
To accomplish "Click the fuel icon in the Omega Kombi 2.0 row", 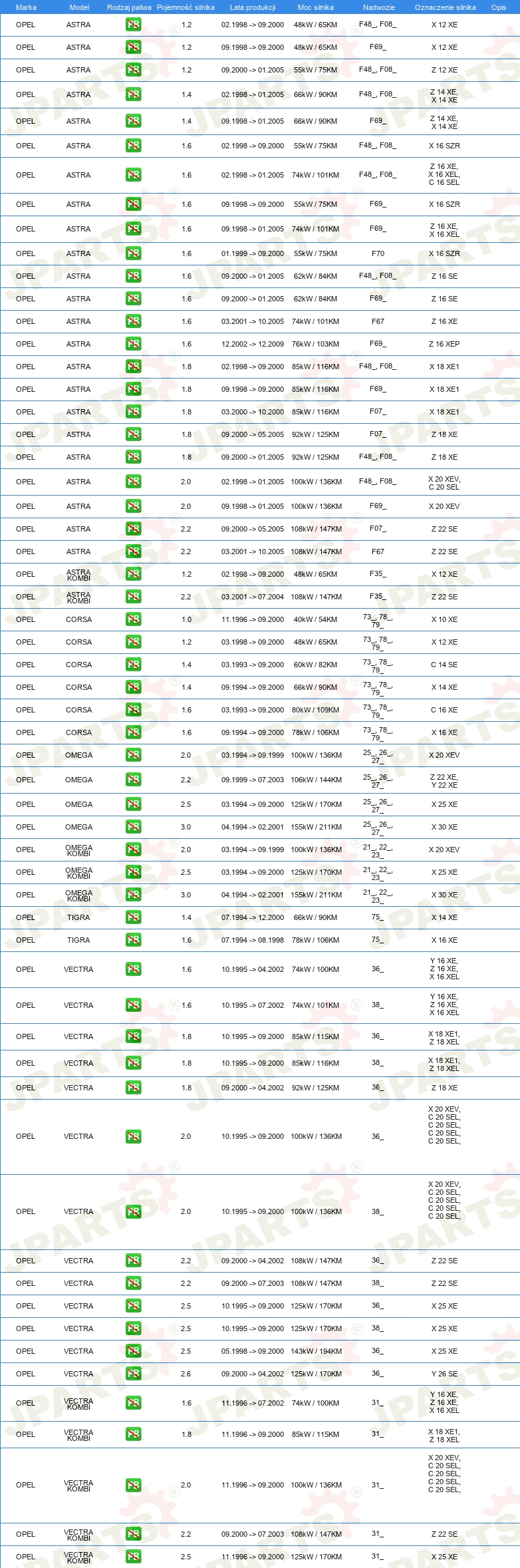I will pos(133,850).
